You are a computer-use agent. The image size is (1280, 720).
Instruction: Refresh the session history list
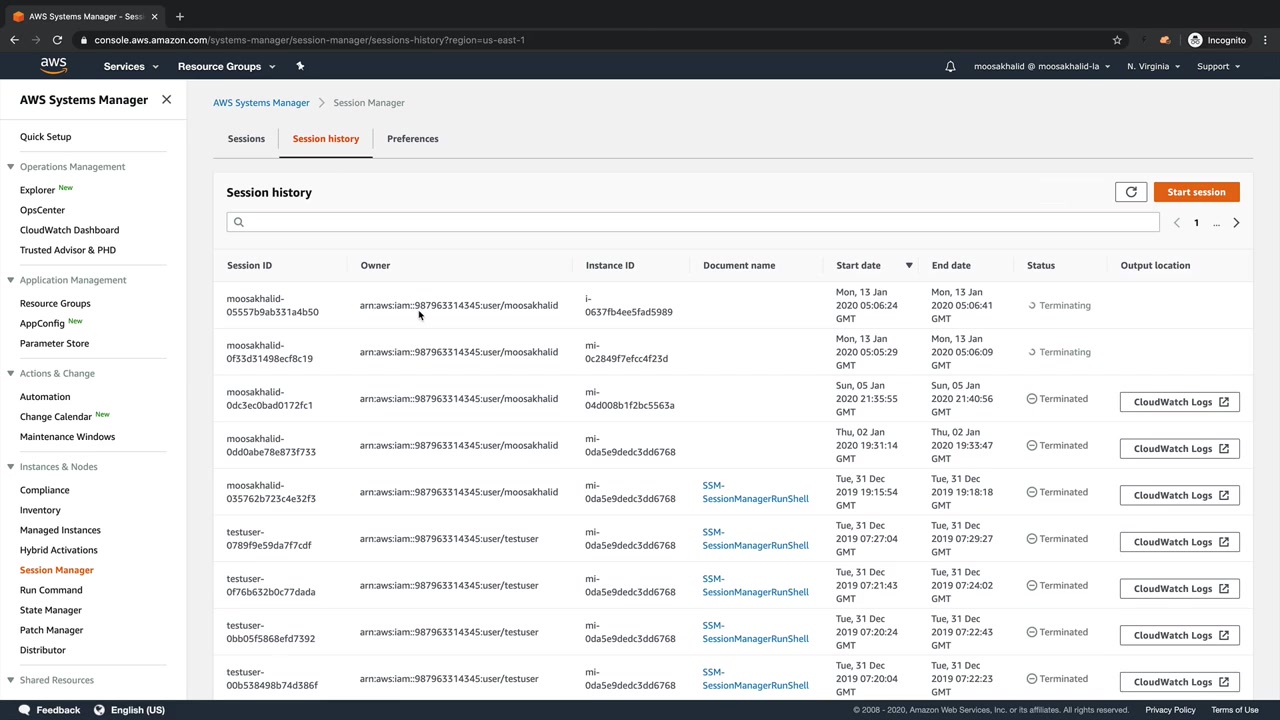1131,192
